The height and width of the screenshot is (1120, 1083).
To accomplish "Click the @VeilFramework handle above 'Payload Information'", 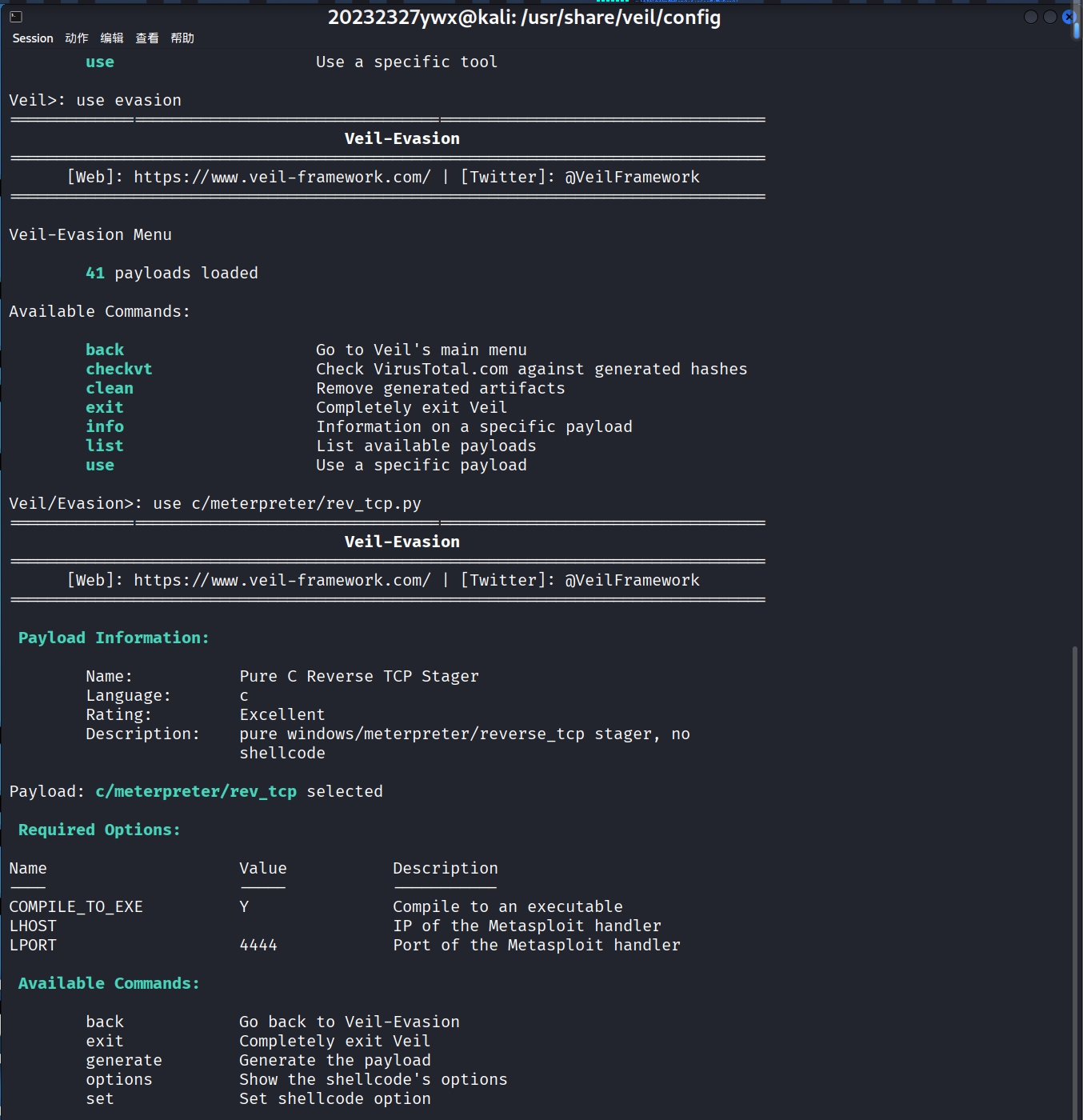I will 632,580.
